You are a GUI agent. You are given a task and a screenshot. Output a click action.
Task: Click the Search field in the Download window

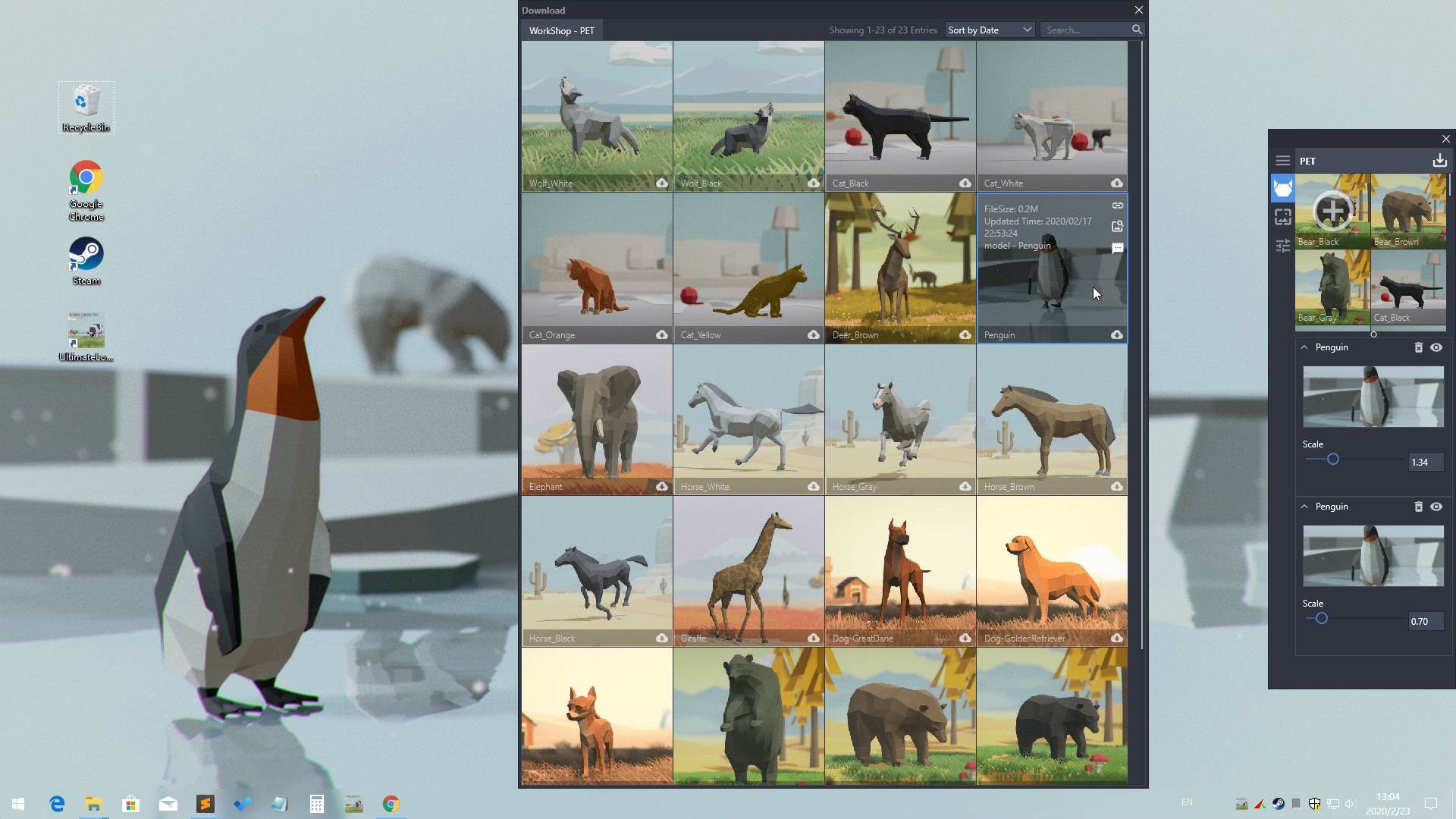pos(1086,30)
